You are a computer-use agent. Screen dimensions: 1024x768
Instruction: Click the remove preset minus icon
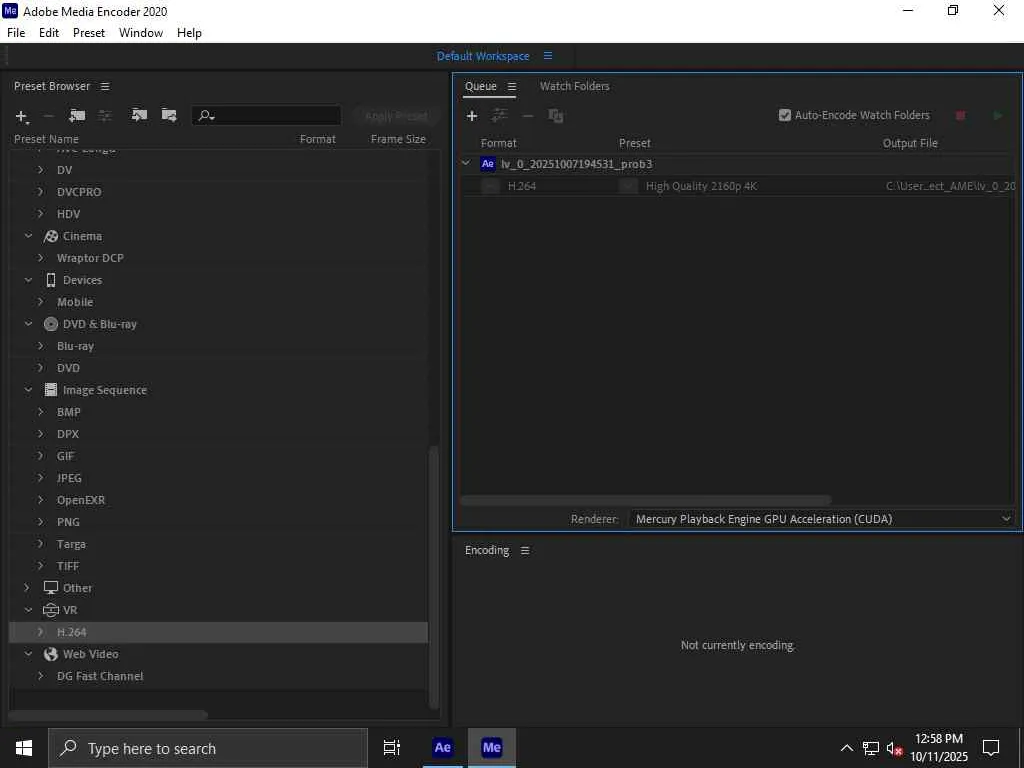tap(48, 116)
